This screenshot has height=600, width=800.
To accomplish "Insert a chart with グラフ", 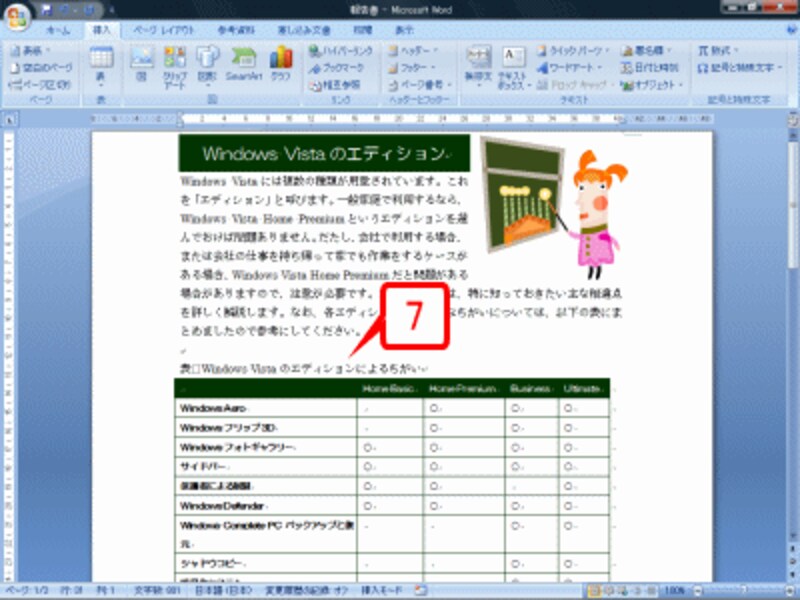I will [x=281, y=64].
